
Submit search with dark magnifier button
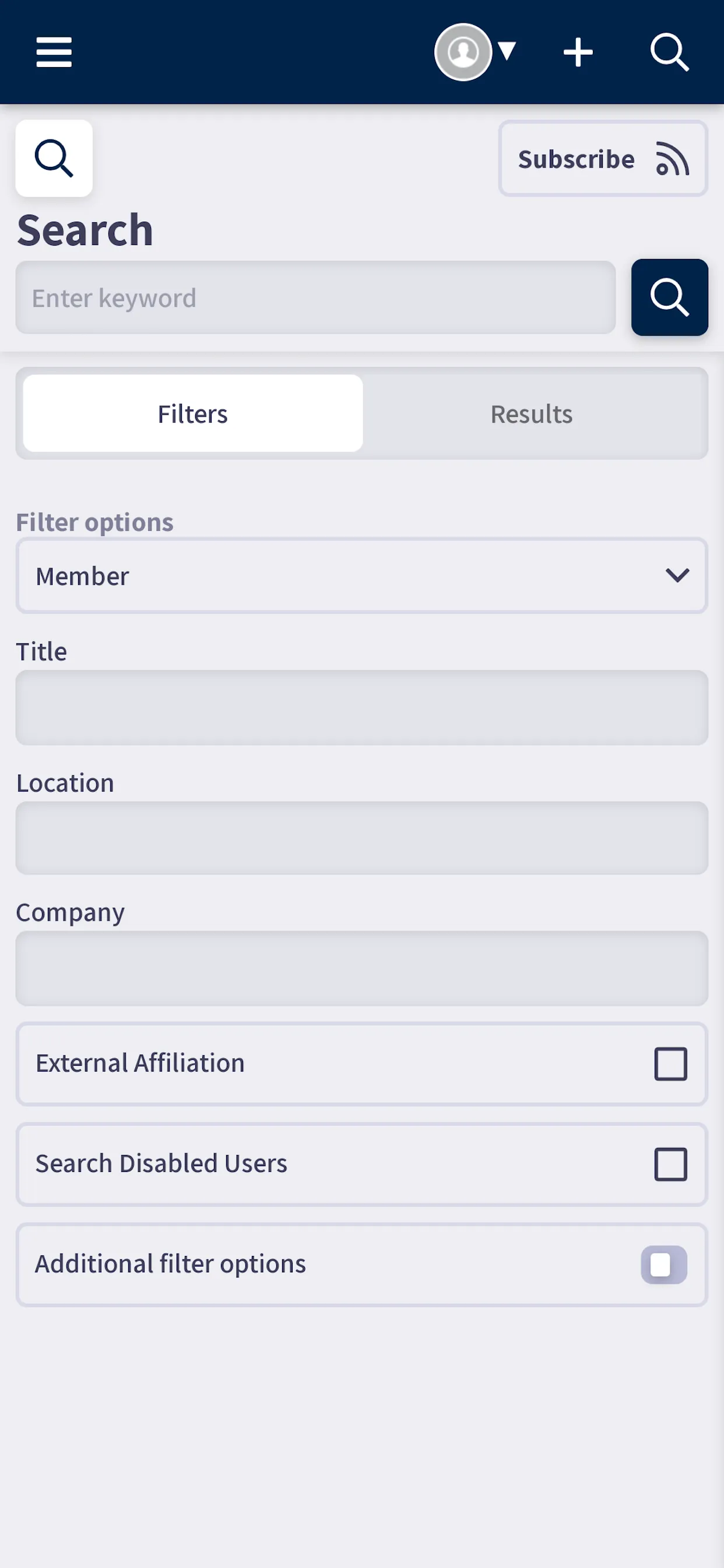tap(669, 297)
